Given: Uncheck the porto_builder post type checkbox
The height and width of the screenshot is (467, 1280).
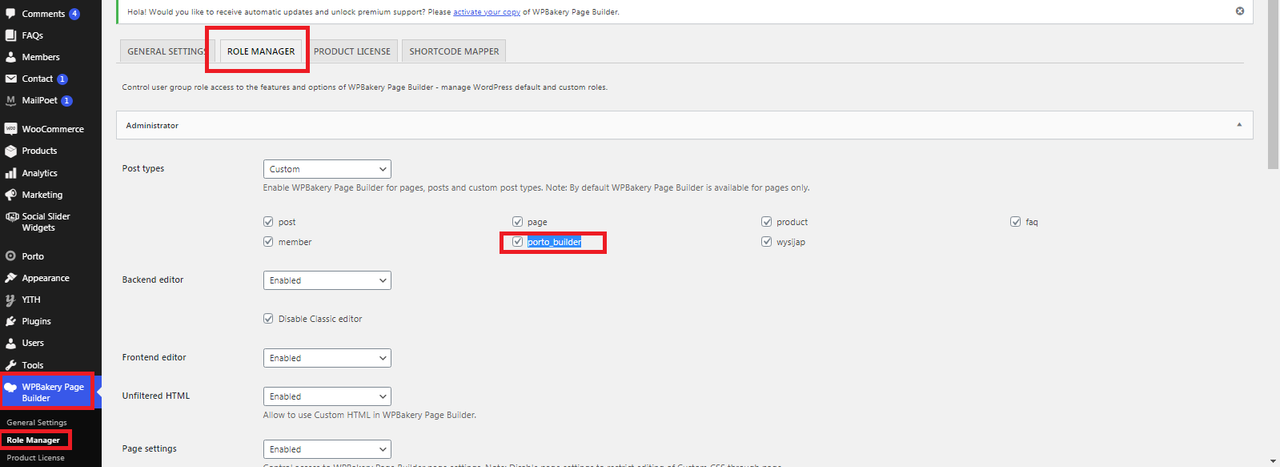Looking at the screenshot, I should pos(517,242).
